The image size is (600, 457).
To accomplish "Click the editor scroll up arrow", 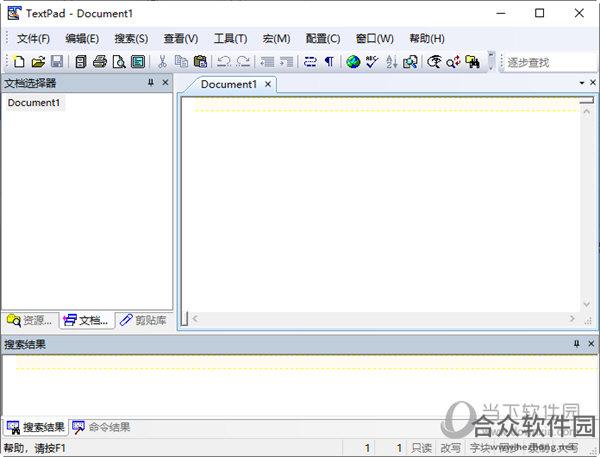I will coord(586,112).
